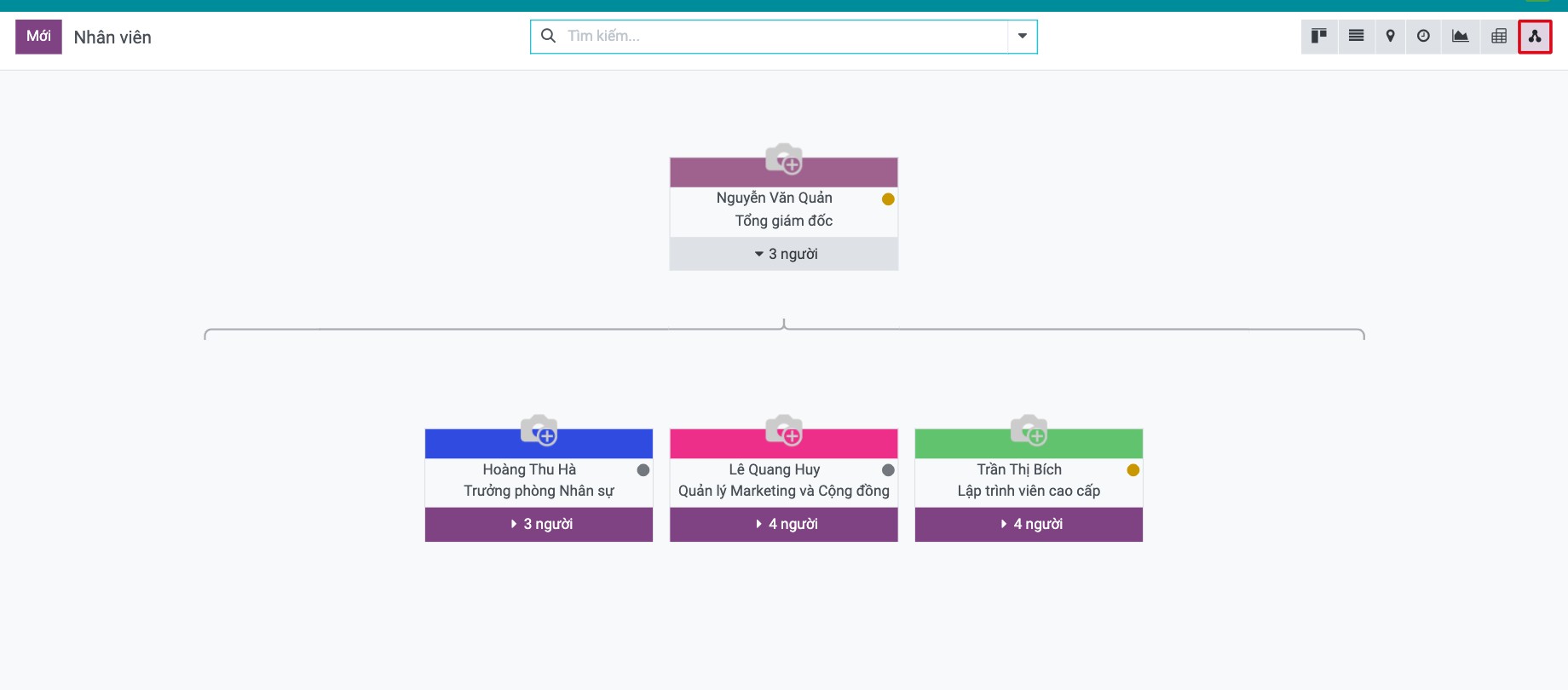Open Hoàng Thu Hà employee name
Image resolution: width=1568 pixels, height=690 pixels.
click(529, 469)
